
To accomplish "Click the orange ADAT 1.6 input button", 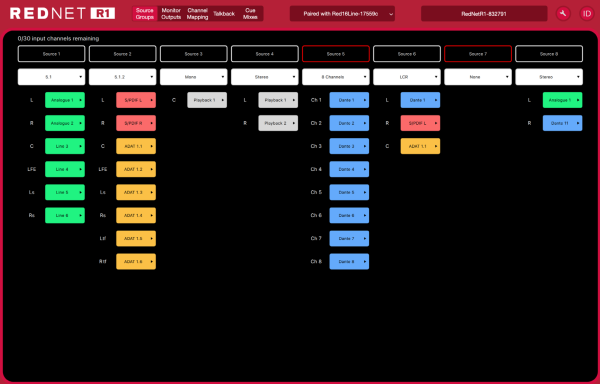I will pos(136,262).
